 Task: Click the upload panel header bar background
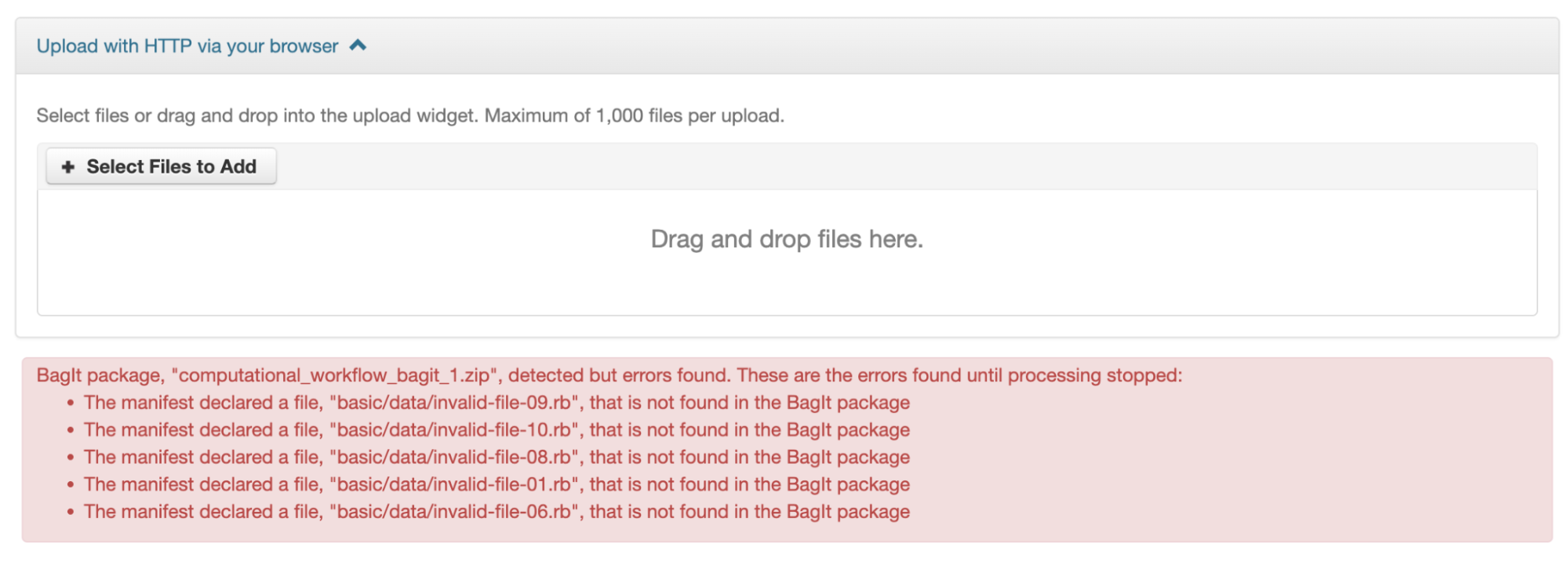pos(941,46)
